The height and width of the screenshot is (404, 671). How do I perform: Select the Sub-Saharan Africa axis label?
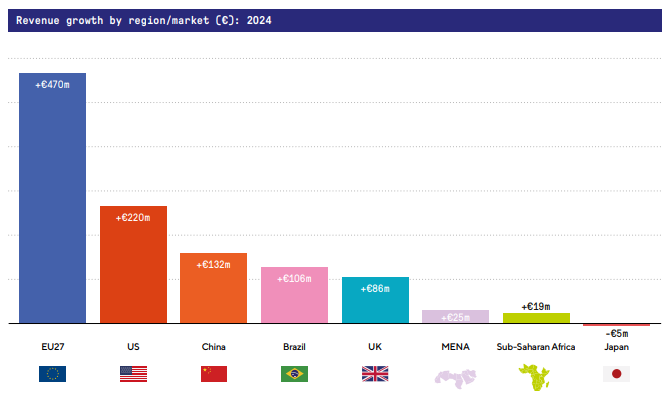click(x=536, y=347)
